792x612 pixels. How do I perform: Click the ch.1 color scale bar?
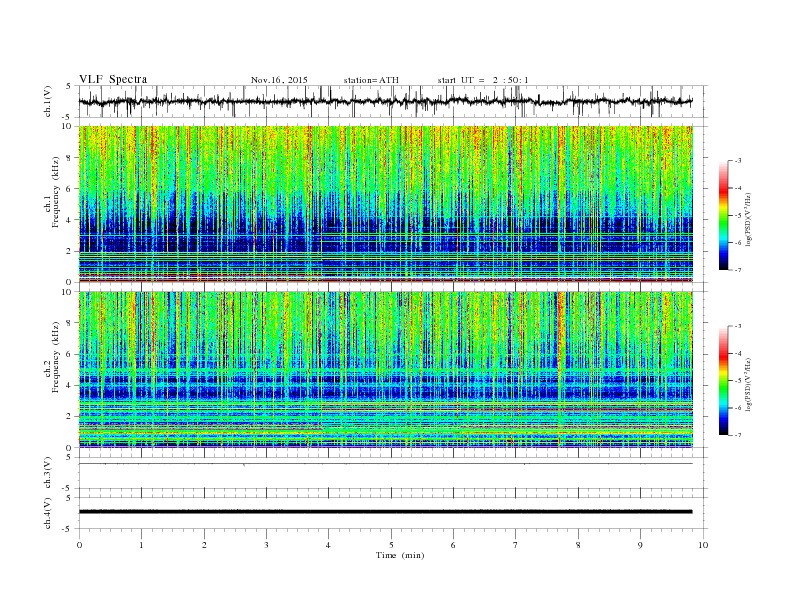coord(723,215)
